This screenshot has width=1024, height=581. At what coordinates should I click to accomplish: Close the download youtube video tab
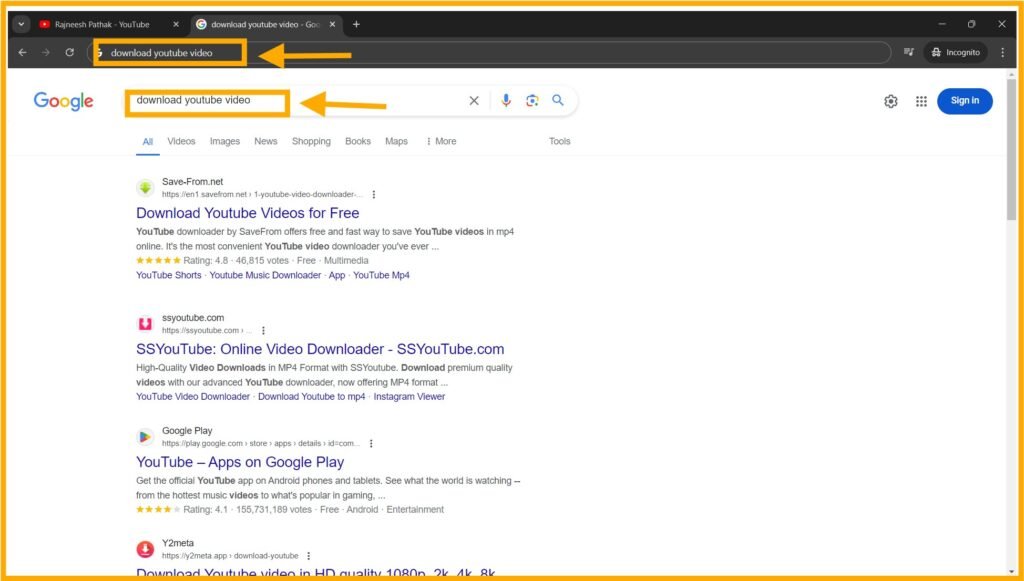click(332, 24)
